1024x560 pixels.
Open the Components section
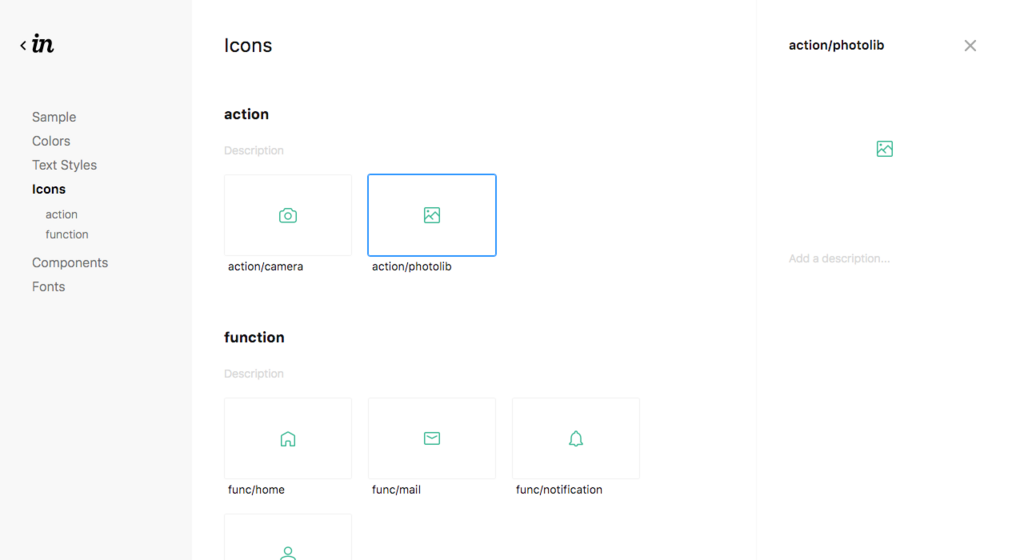tap(70, 262)
